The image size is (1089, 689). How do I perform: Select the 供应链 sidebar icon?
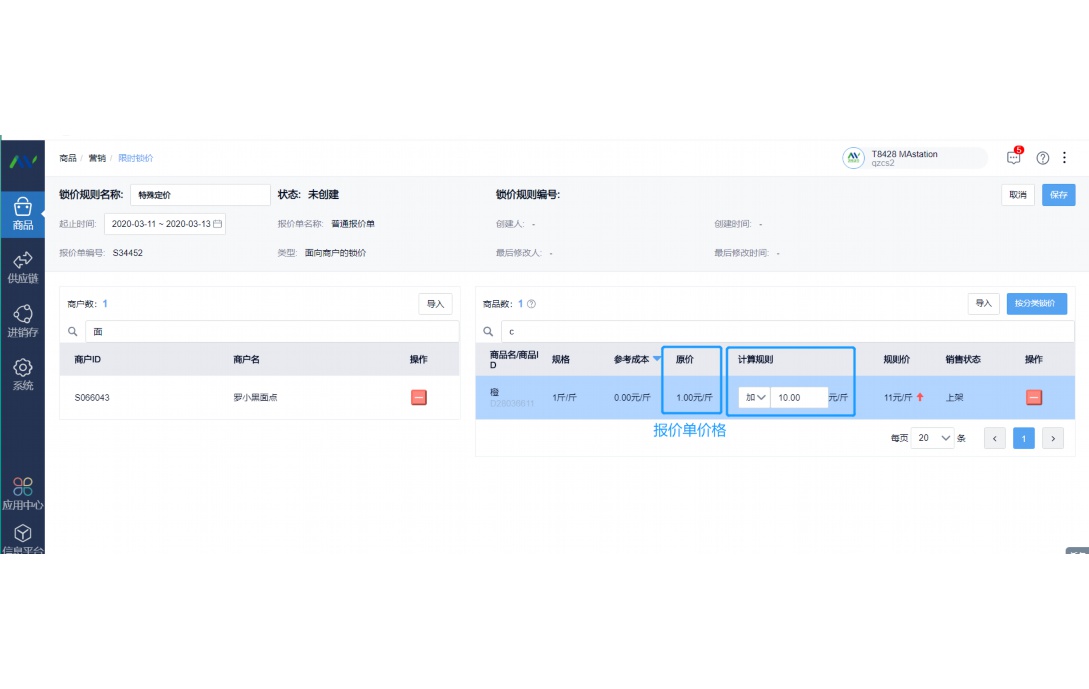tap(23, 263)
